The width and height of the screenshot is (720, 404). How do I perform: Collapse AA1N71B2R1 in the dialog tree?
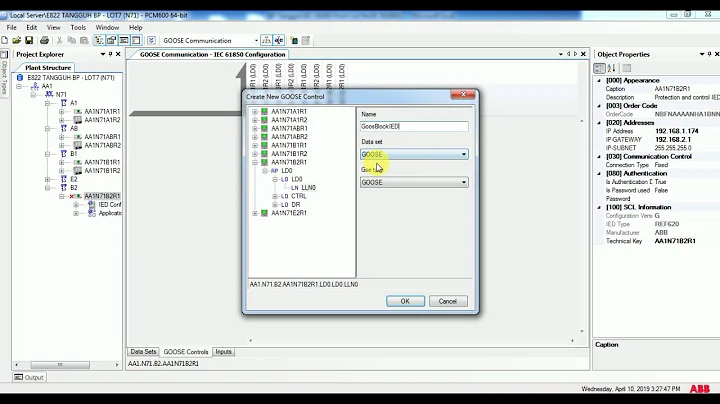[x=255, y=162]
